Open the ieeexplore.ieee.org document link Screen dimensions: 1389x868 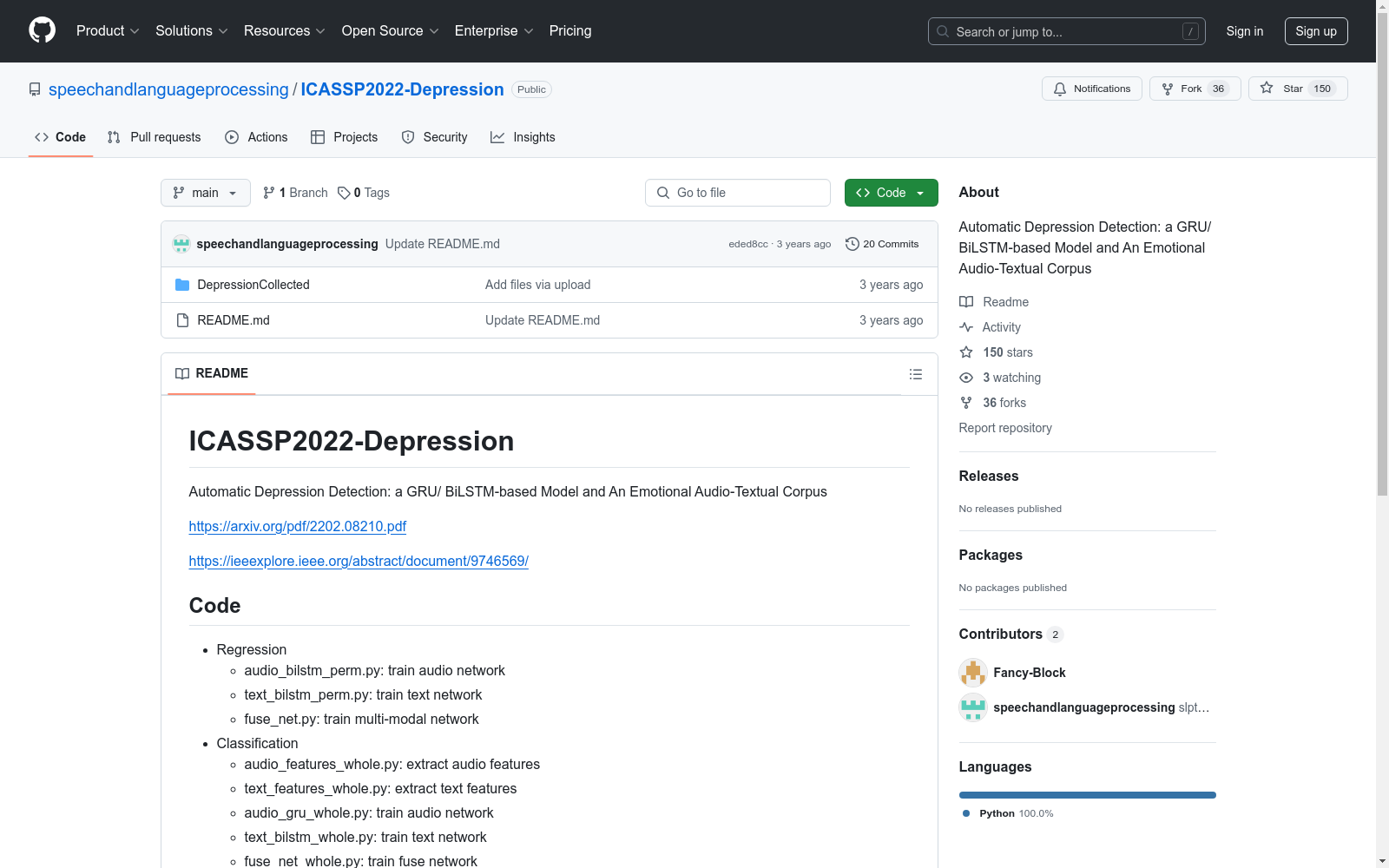359,561
